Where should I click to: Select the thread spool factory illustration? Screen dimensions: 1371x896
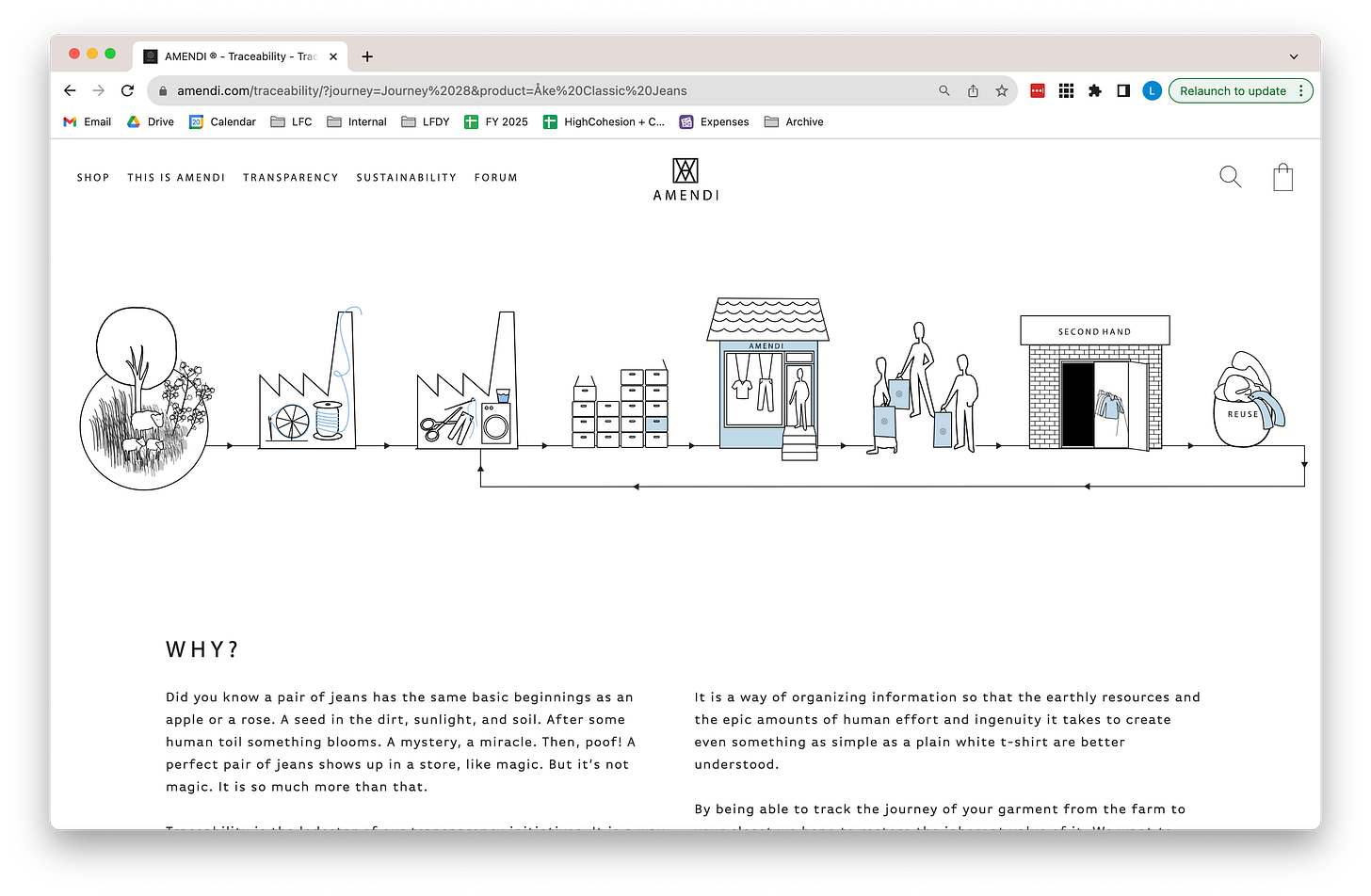(x=310, y=378)
